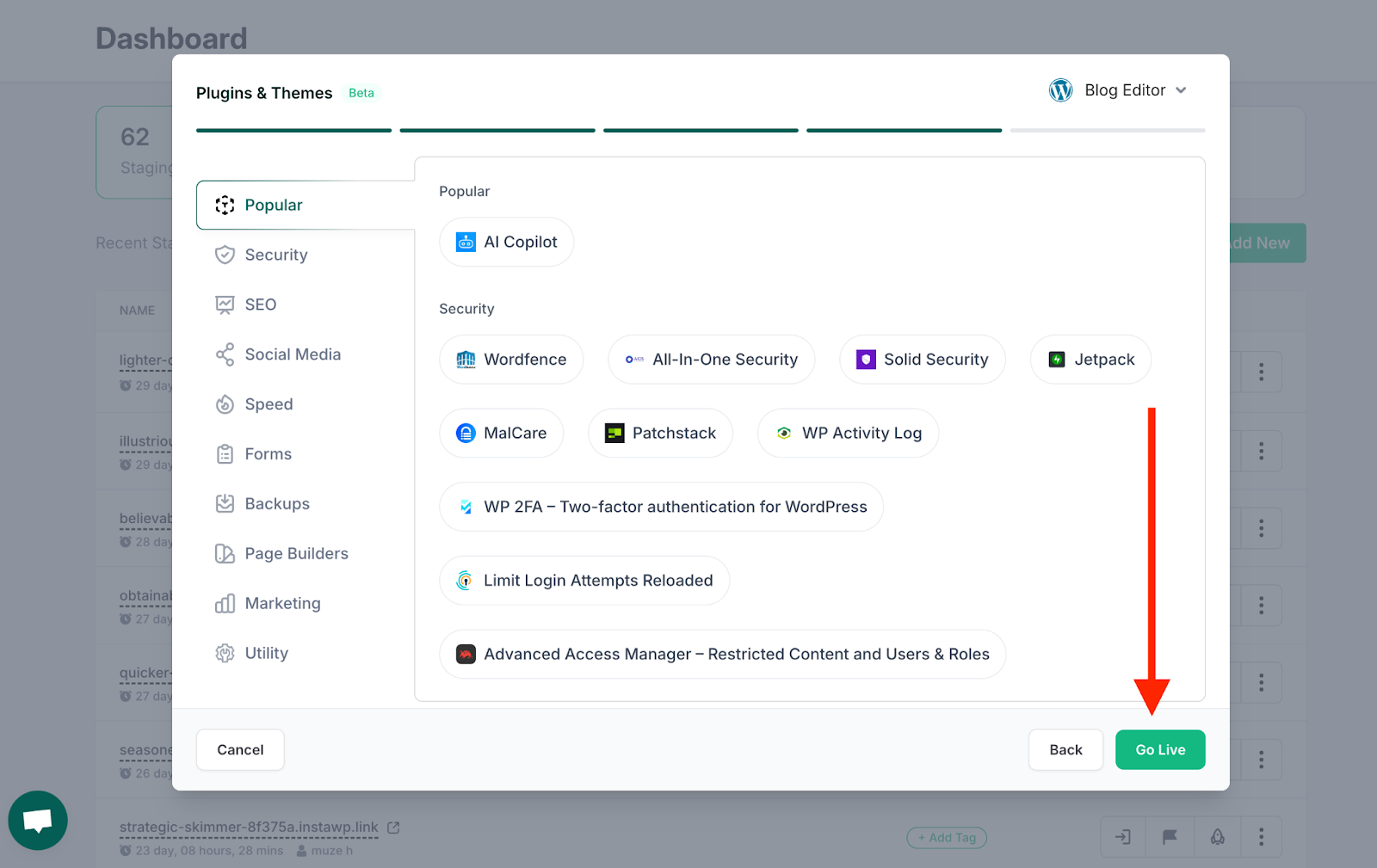The height and width of the screenshot is (868, 1377).
Task: Pick the Patchstack plugin chip
Action: (x=660, y=433)
